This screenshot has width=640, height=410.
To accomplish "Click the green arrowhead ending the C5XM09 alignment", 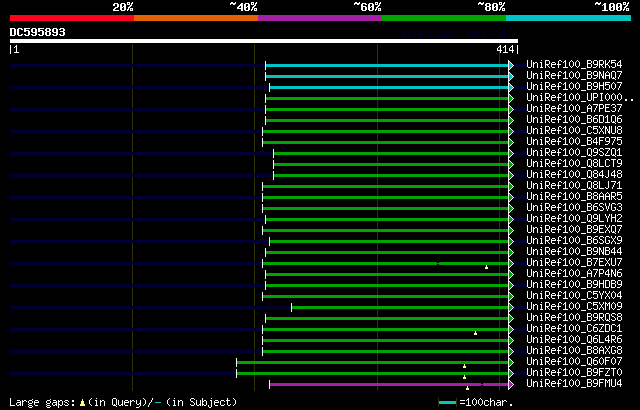I will (x=511, y=308).
